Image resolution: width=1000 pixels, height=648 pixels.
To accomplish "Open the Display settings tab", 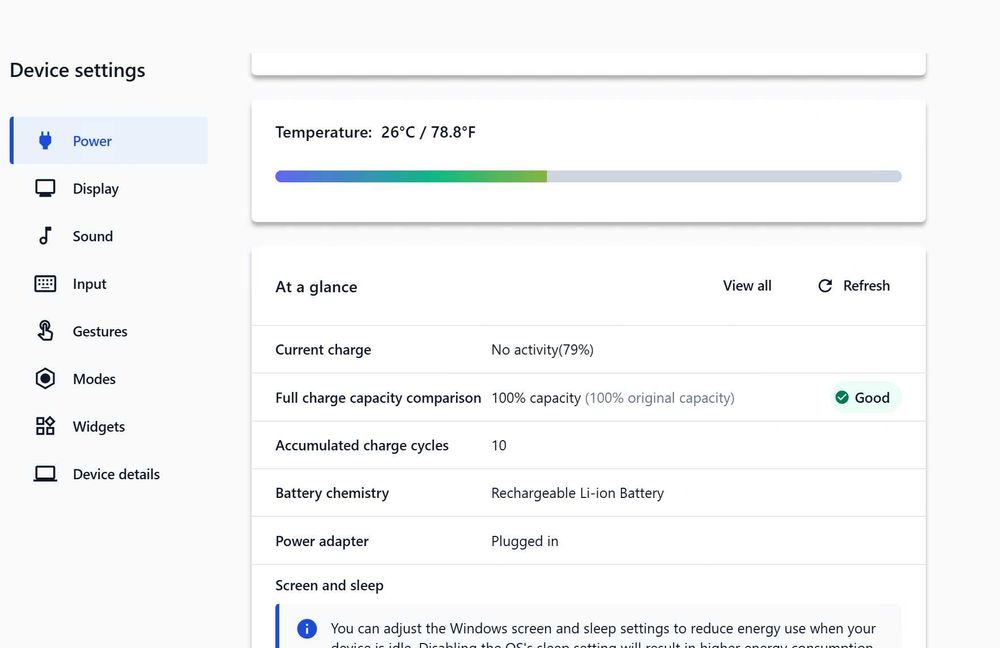I will [x=96, y=189].
